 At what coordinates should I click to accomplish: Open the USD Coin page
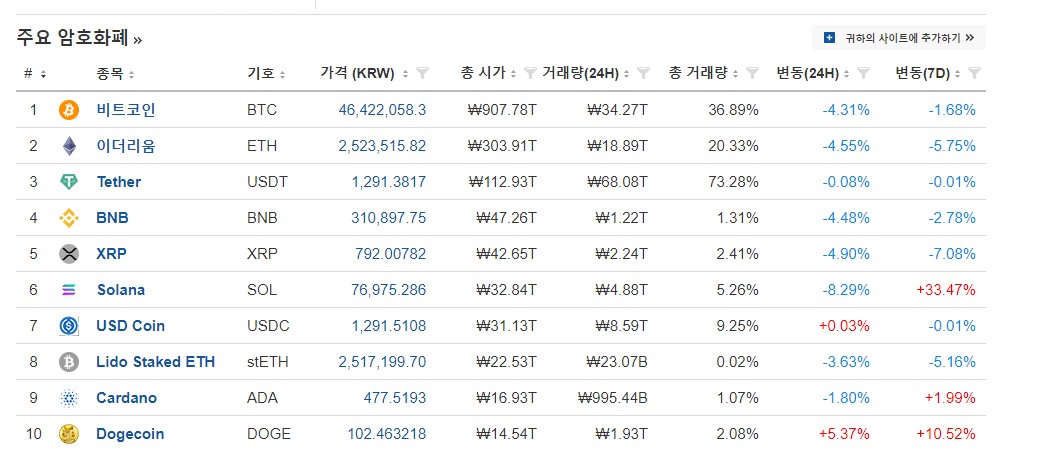(130, 326)
